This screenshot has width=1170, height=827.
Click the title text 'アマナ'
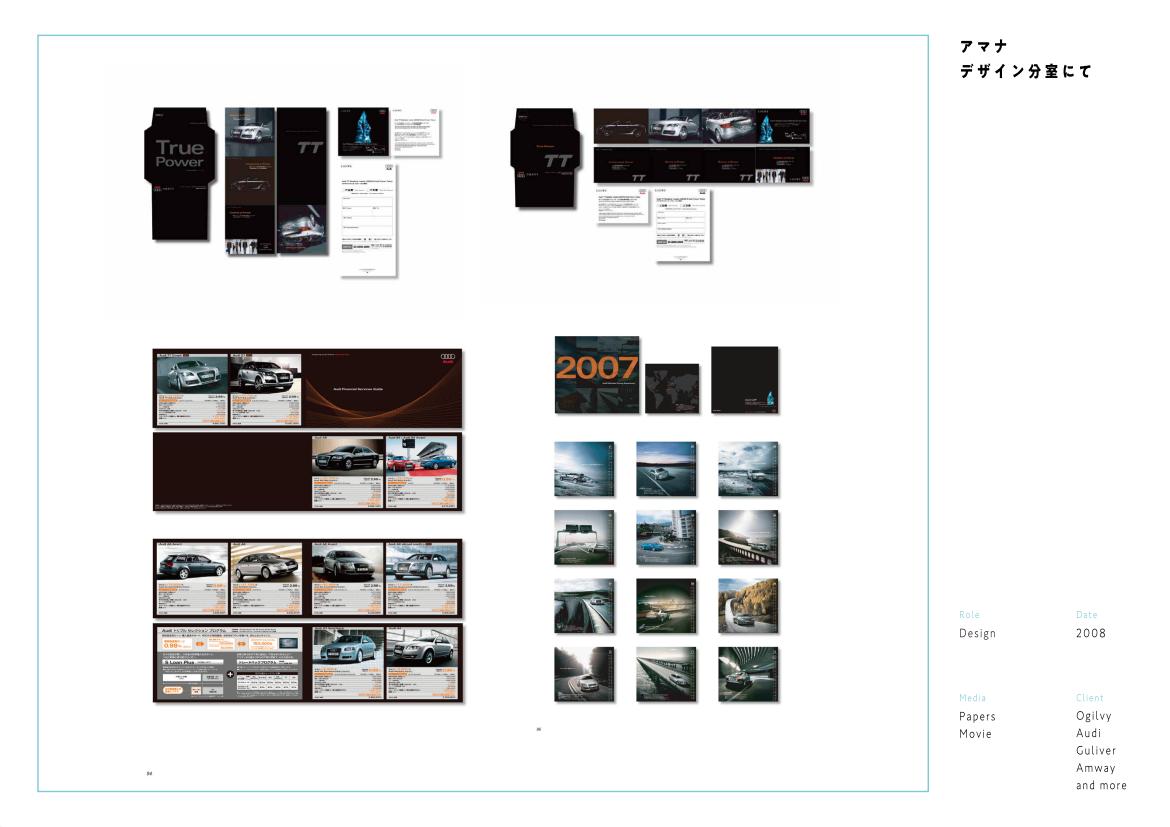click(983, 46)
